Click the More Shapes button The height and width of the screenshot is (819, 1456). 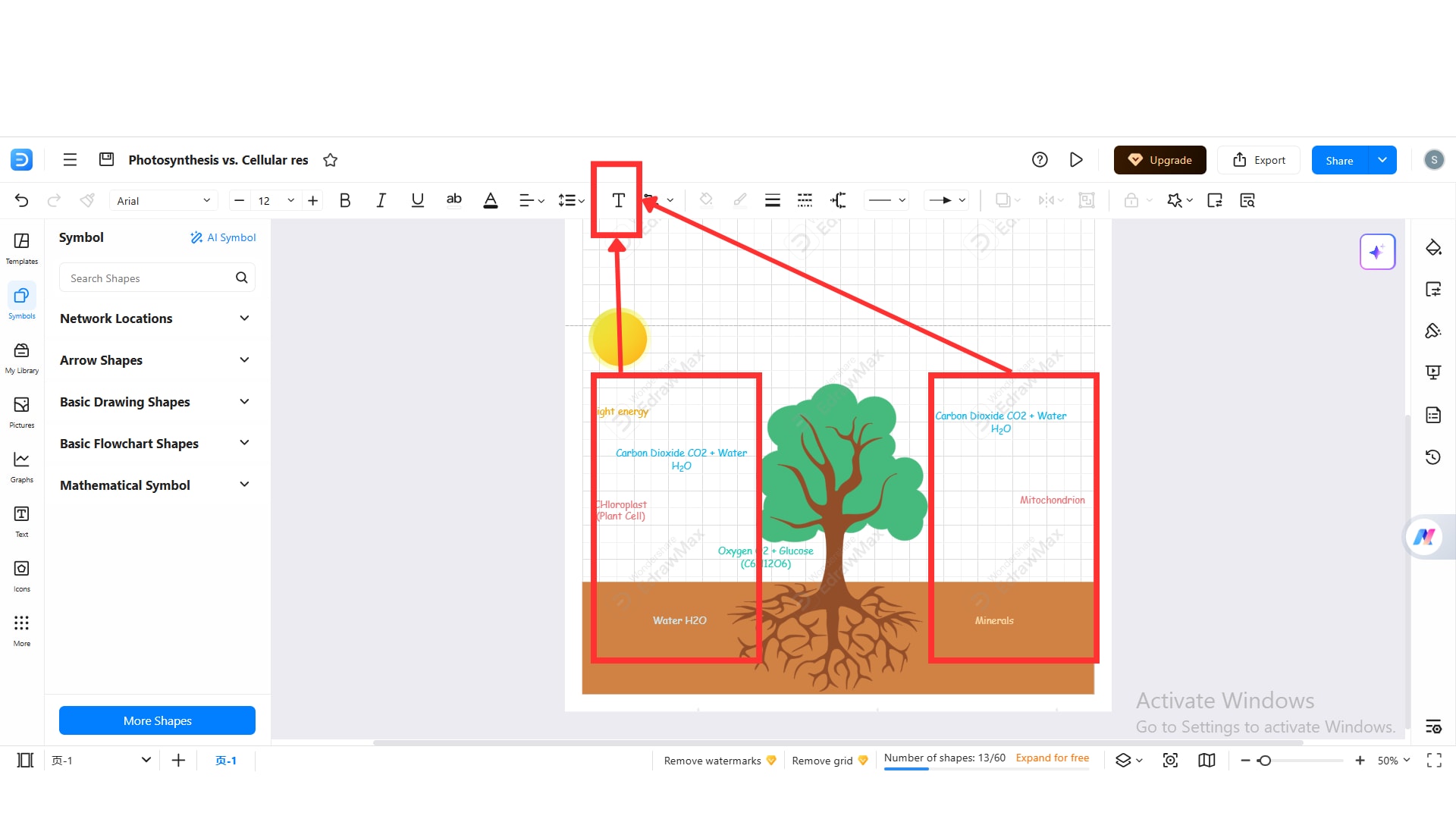157,720
